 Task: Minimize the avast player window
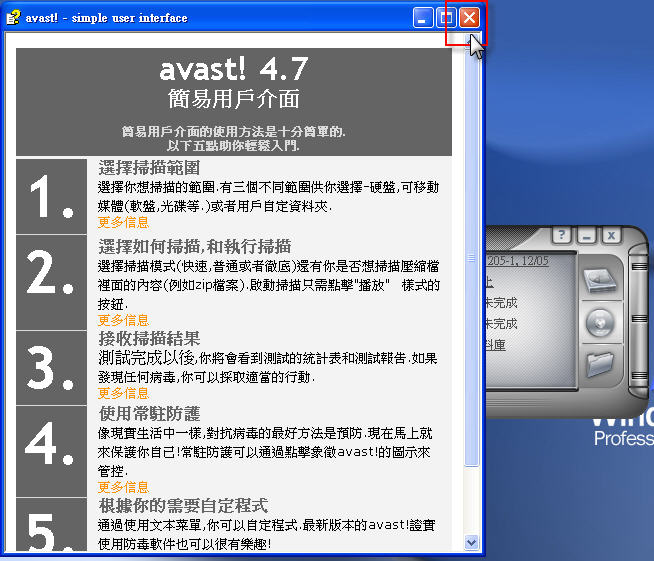tap(587, 235)
